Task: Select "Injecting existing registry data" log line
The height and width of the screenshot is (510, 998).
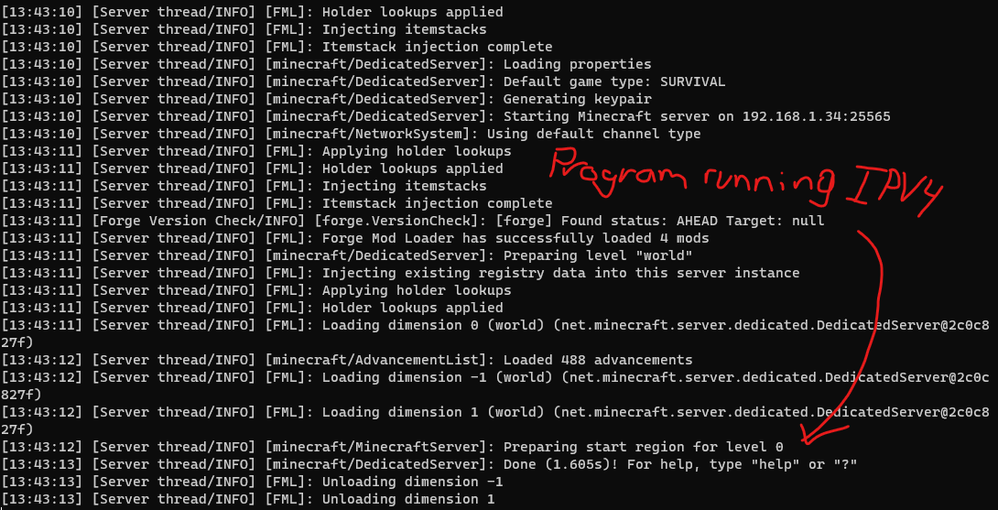Action: click(400, 273)
